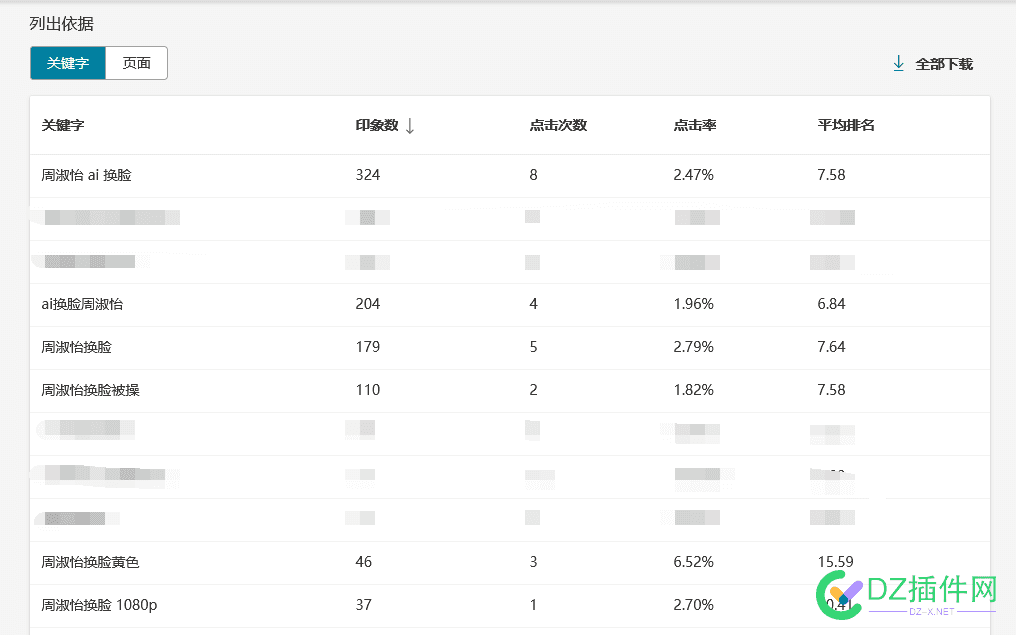Click the sort arrow beside 印象数
Image resolution: width=1016 pixels, height=635 pixels.
tap(410, 126)
